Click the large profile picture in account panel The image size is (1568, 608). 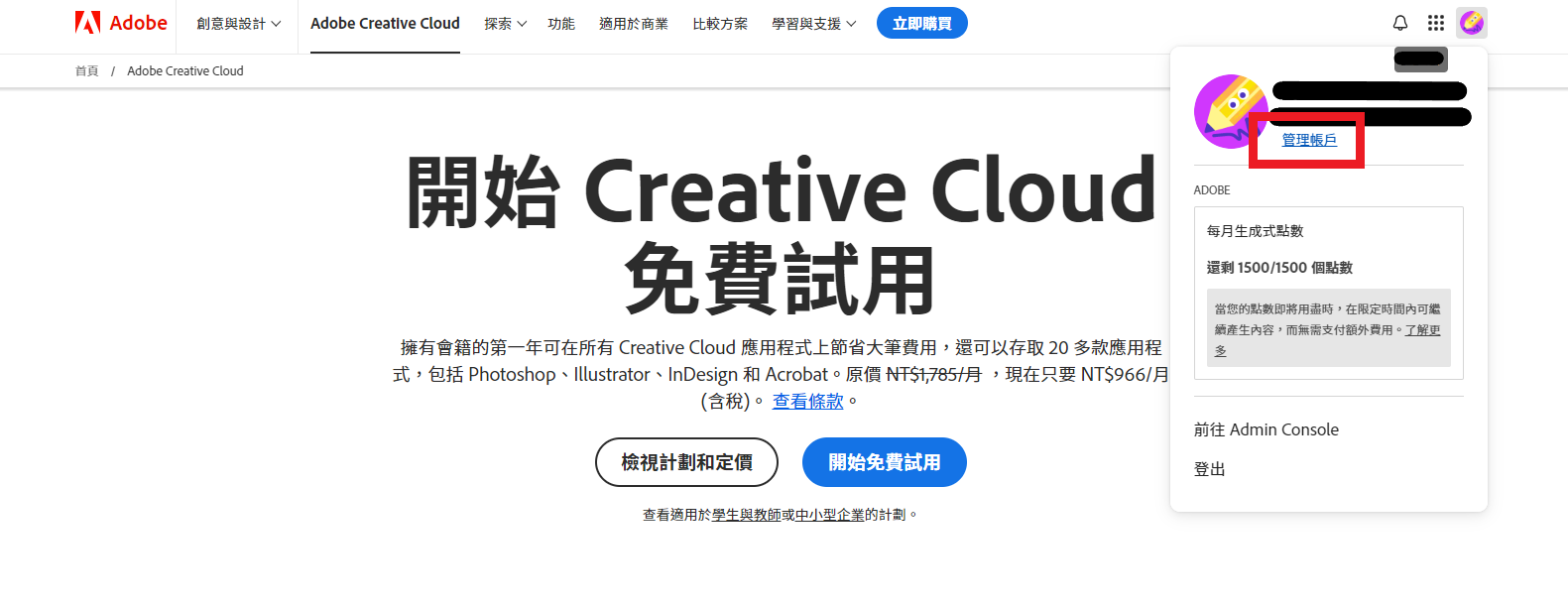(1231, 111)
